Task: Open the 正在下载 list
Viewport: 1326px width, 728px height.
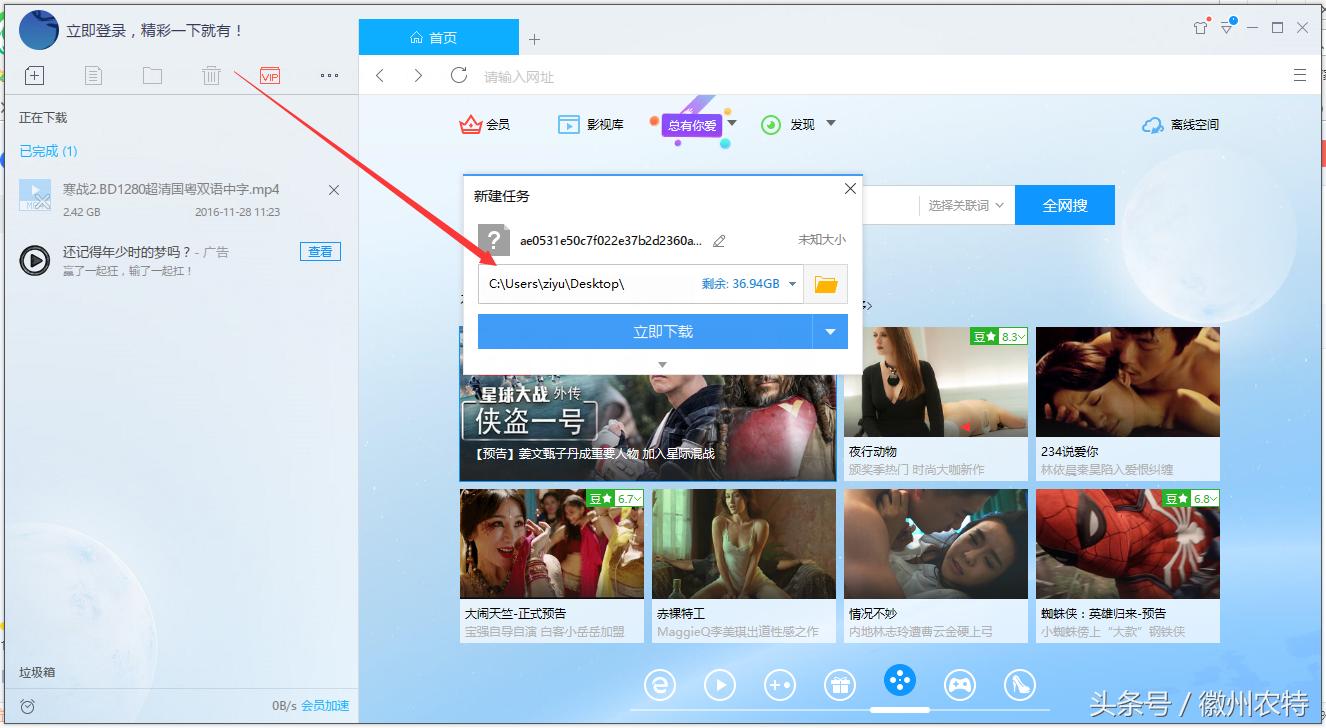Action: (x=43, y=117)
